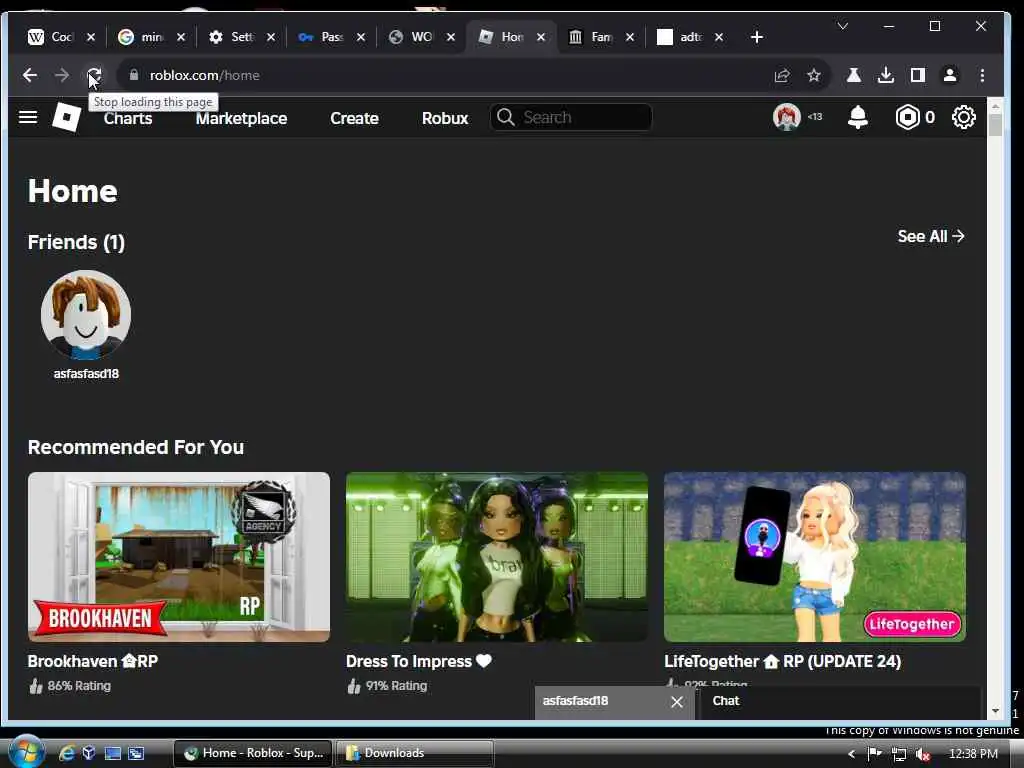1024x768 pixels.
Task: Switch to the Settings tab
Action: [x=232, y=37]
